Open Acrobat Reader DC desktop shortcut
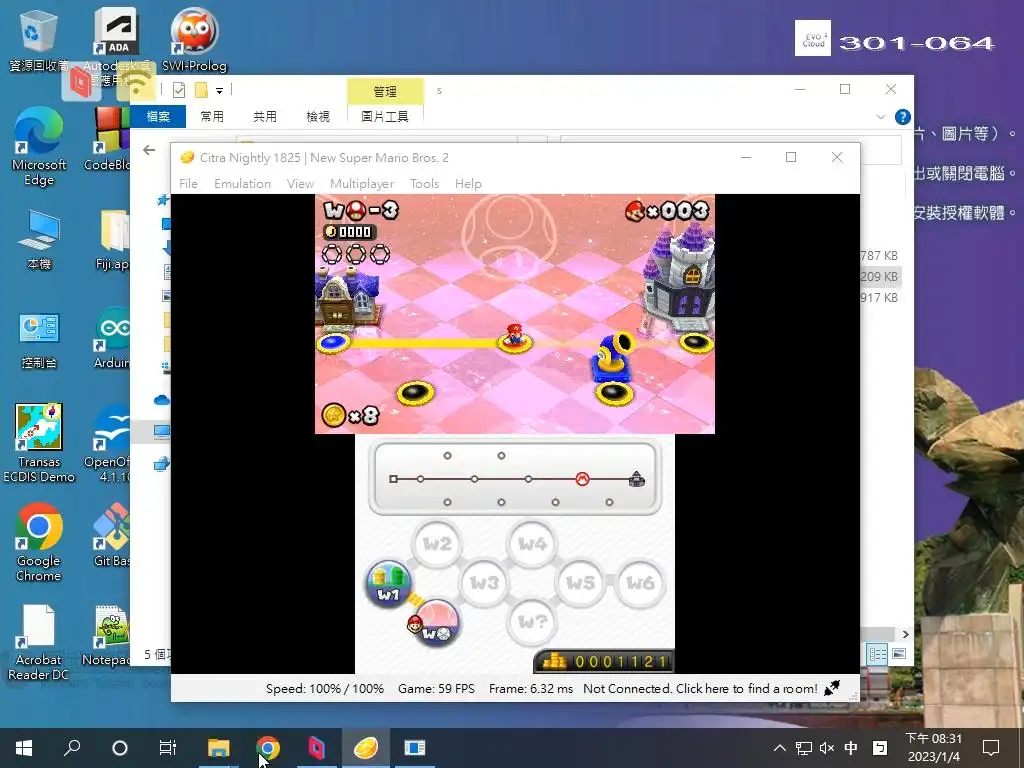This screenshot has width=1024, height=768. pos(39,642)
